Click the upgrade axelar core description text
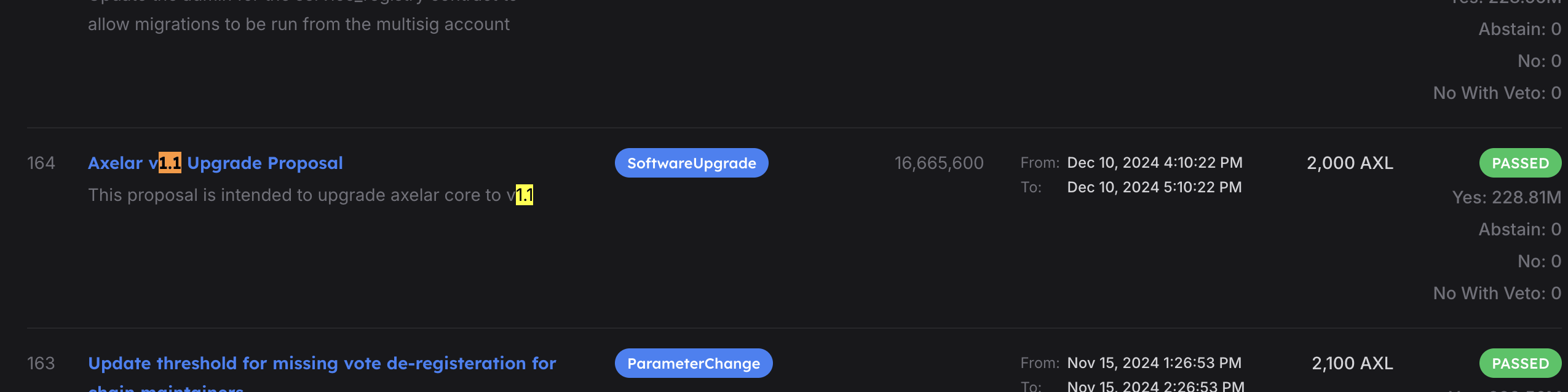1568x392 pixels. point(311,195)
